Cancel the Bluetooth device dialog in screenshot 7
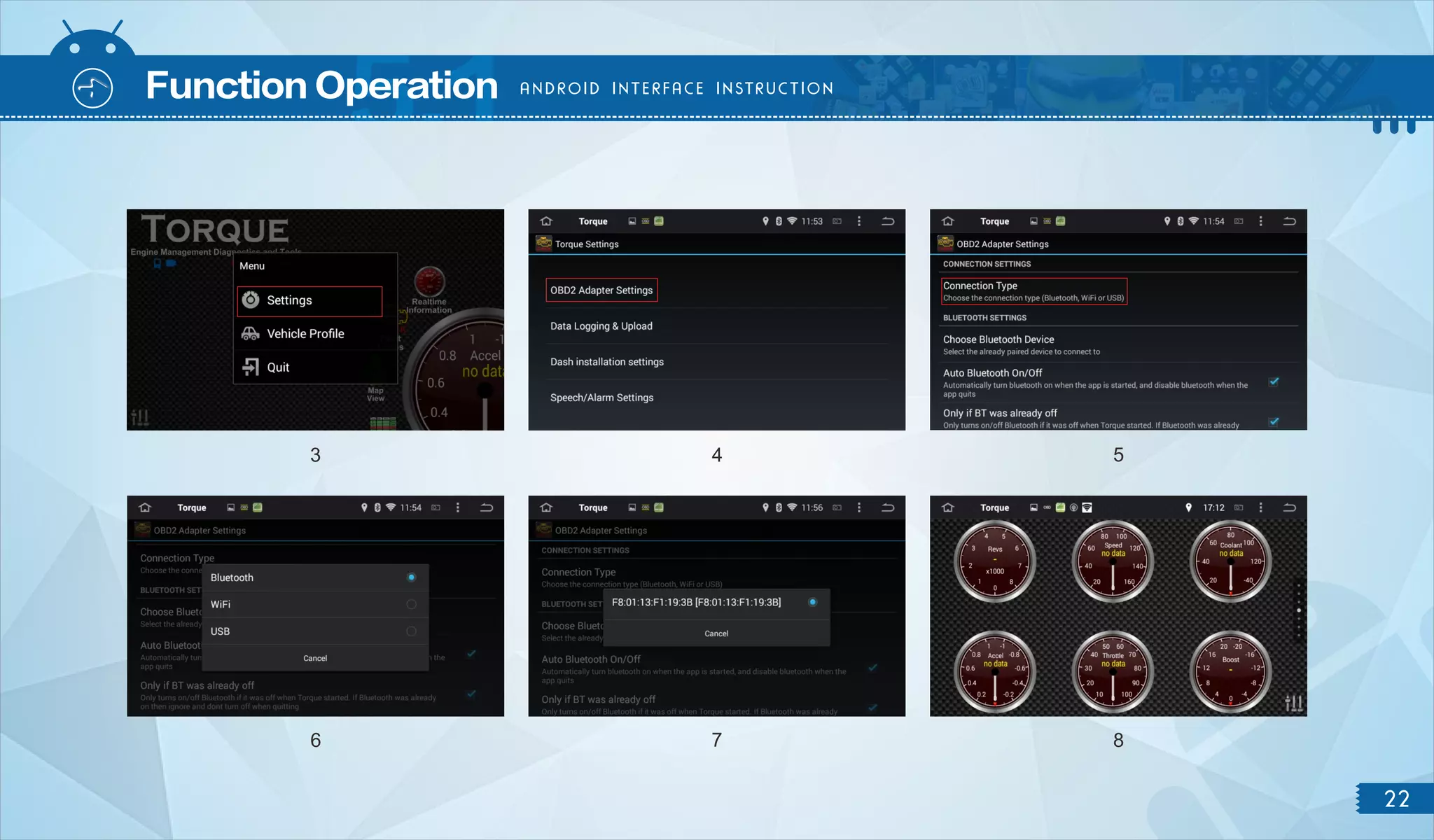Image resolution: width=1434 pixels, height=840 pixels. [716, 633]
